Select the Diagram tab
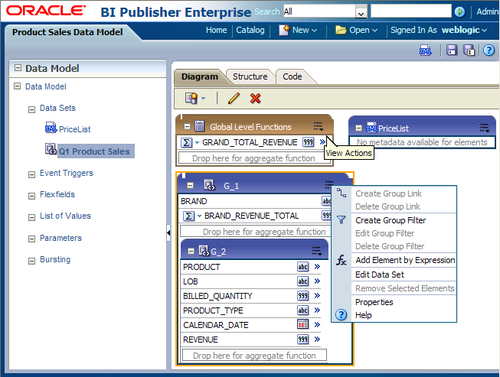Image resolution: width=500 pixels, height=377 pixels. (x=200, y=77)
